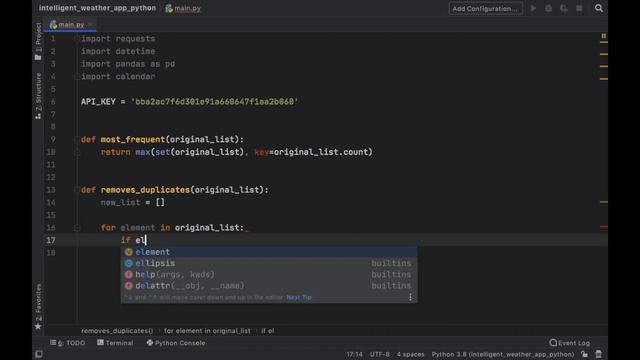Click the yellow warning stripe mark level with line 1
Screen dimensions: 640x360
point(604,42)
